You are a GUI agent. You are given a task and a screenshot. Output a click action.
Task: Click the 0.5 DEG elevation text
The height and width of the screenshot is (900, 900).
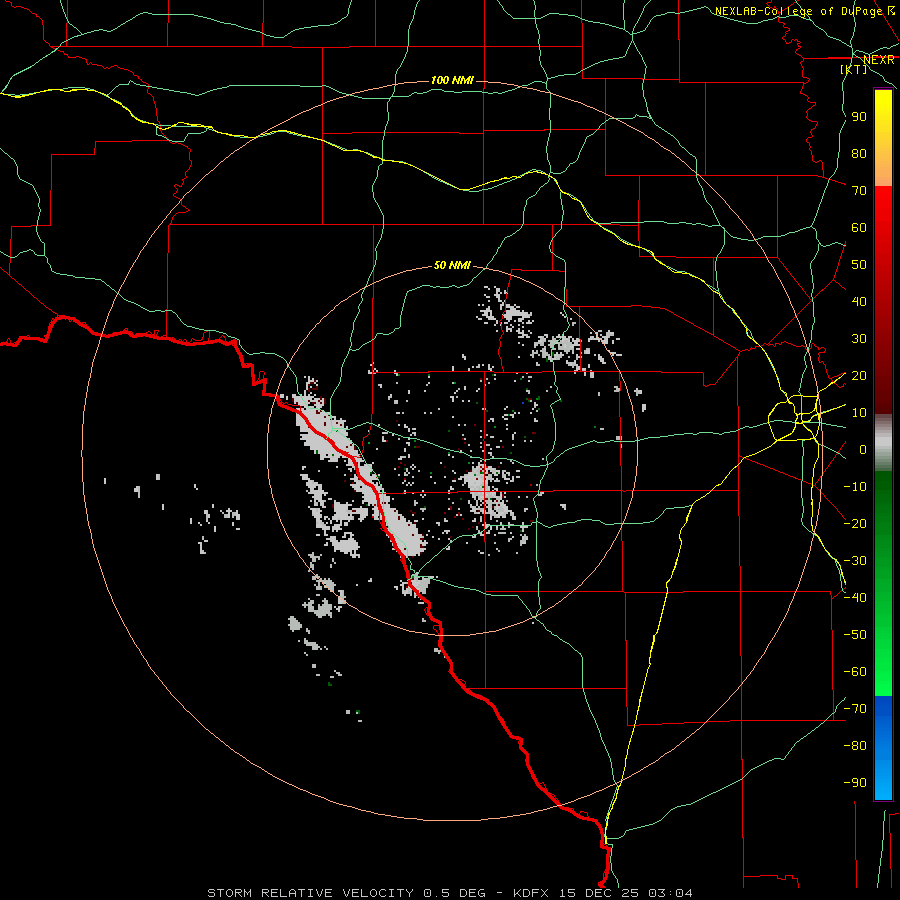coord(455,893)
